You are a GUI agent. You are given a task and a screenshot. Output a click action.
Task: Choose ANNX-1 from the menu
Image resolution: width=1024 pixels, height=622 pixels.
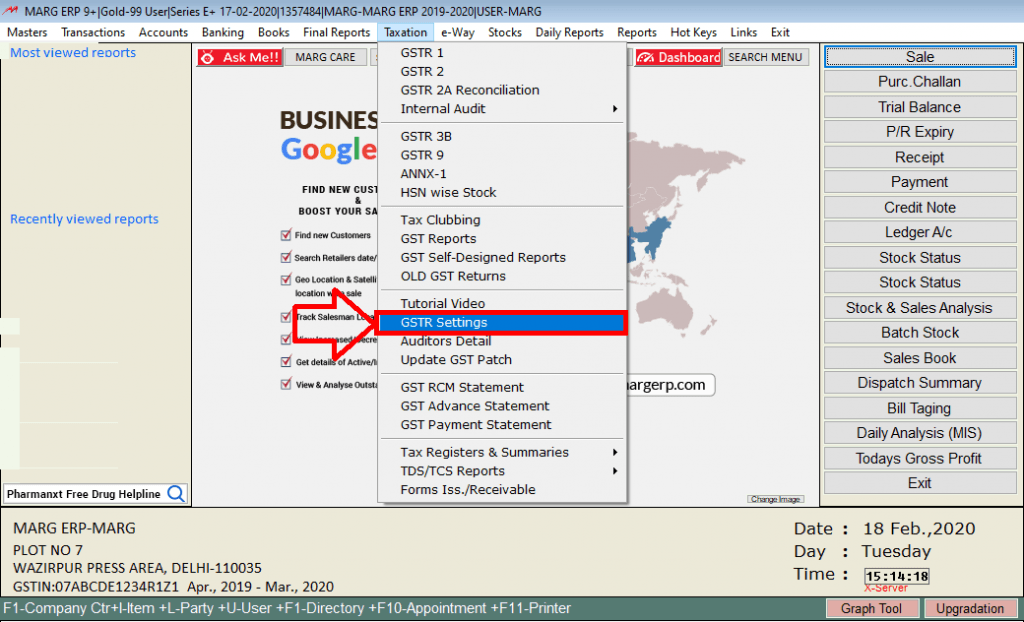(x=502, y=174)
